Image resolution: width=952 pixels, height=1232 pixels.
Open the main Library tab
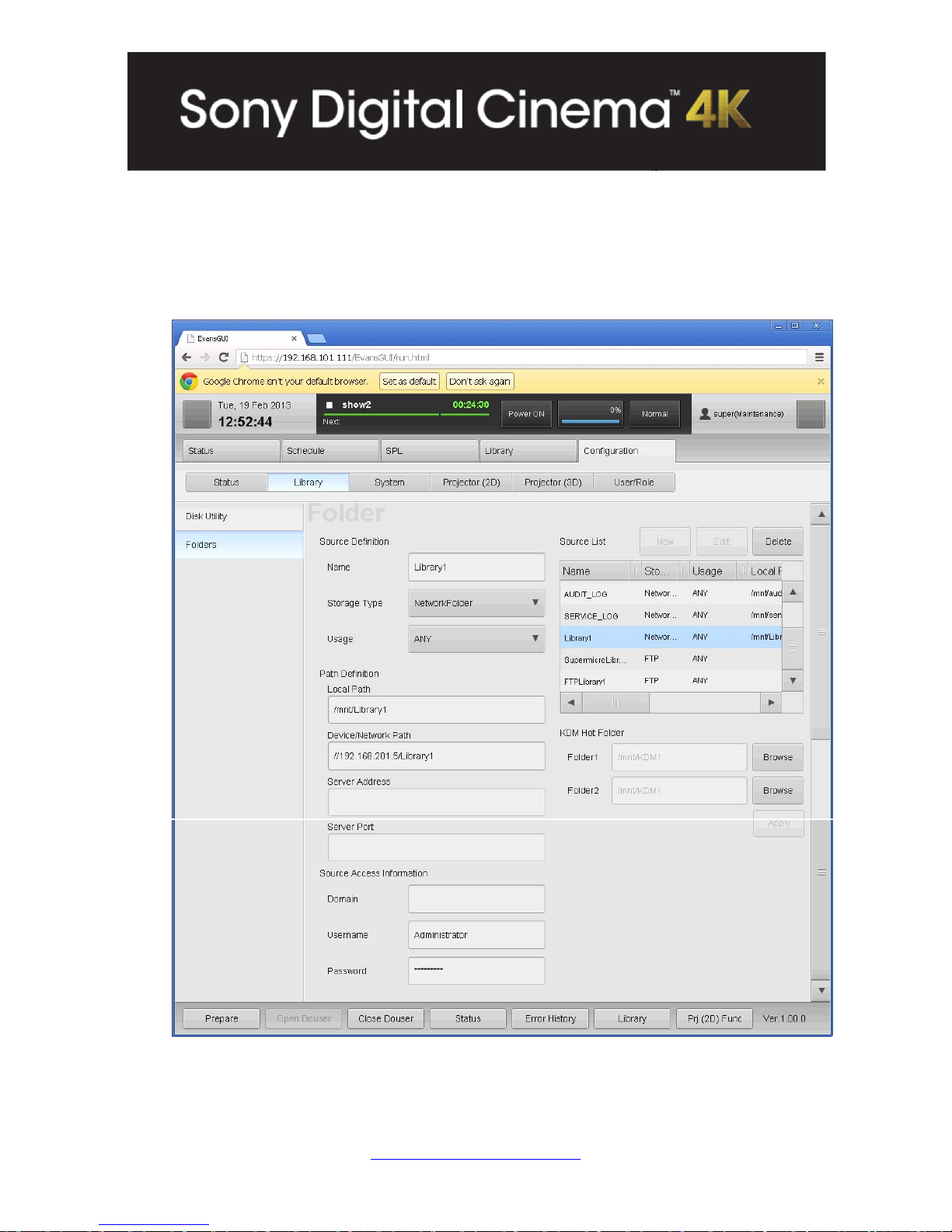click(x=528, y=451)
